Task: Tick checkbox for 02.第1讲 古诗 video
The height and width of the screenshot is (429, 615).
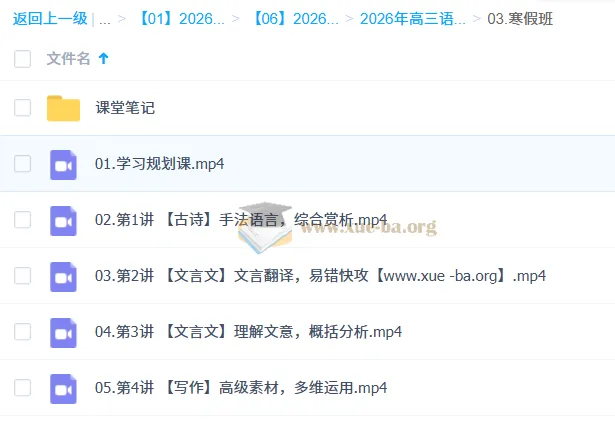Action: coord(22,220)
